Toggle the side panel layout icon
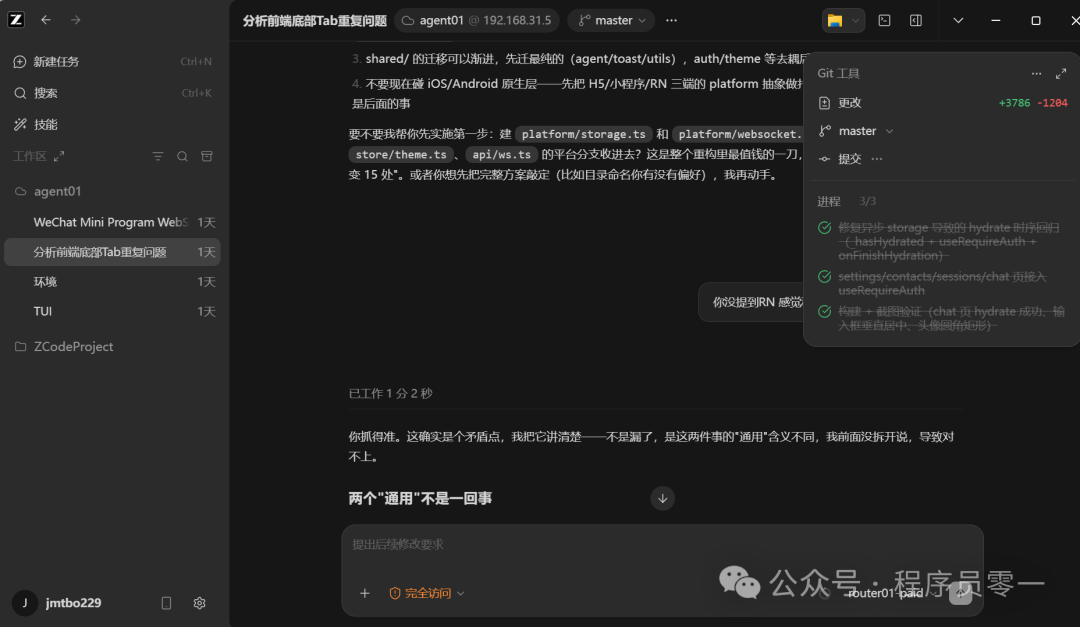The width and height of the screenshot is (1080, 627). 916,21
